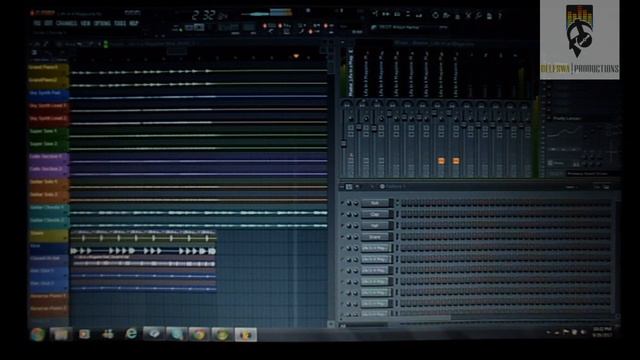
Task: Open the TOOLS menu
Action: [120, 24]
